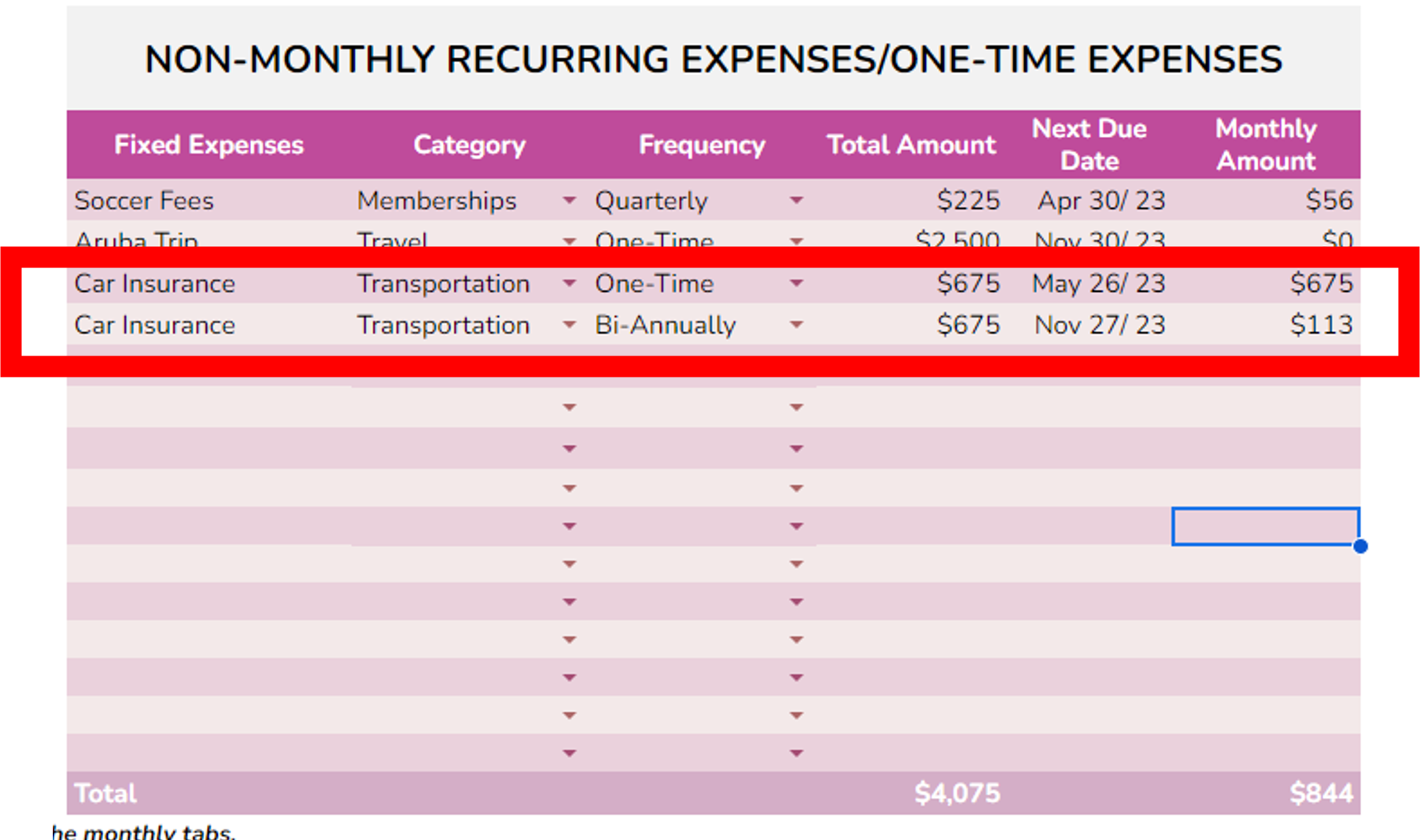Open One-Time frequency dropdown for Car Insurance
This screenshot has width=1420, height=840.
pos(796,283)
